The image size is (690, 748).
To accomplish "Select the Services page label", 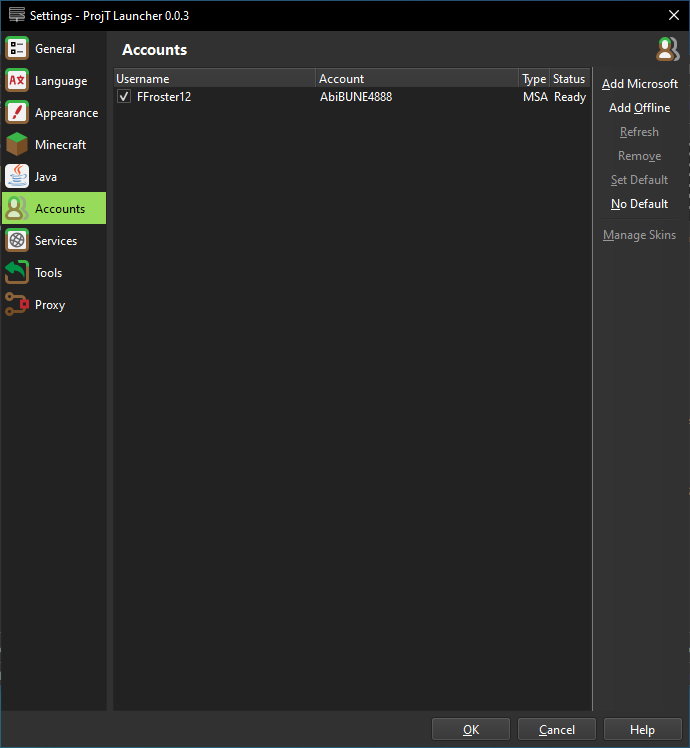I will coord(56,240).
